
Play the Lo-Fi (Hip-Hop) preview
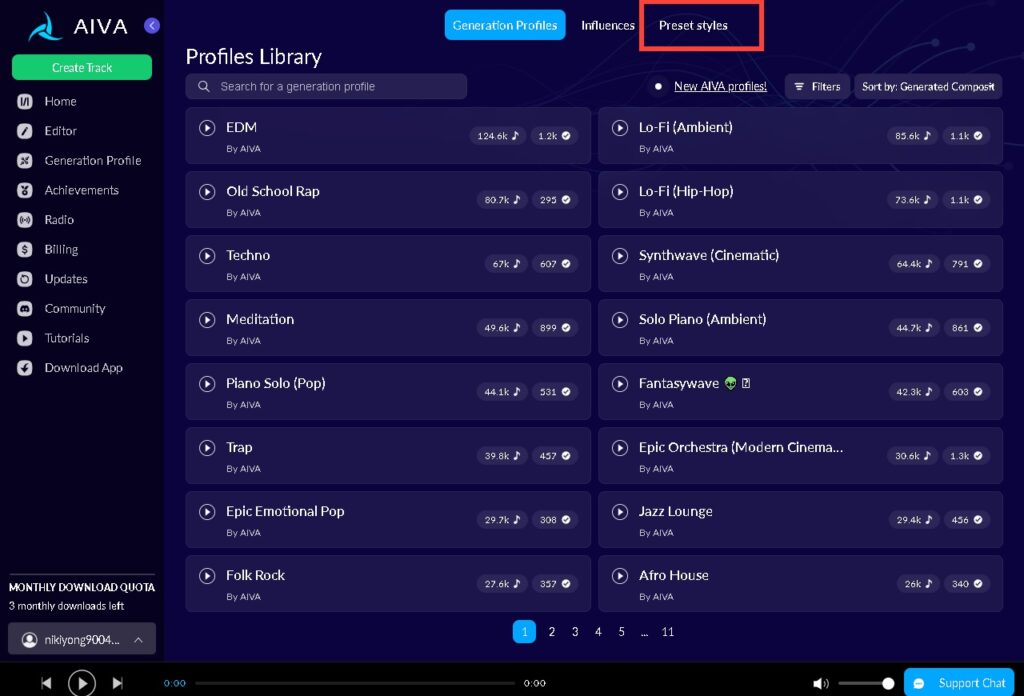(620, 192)
